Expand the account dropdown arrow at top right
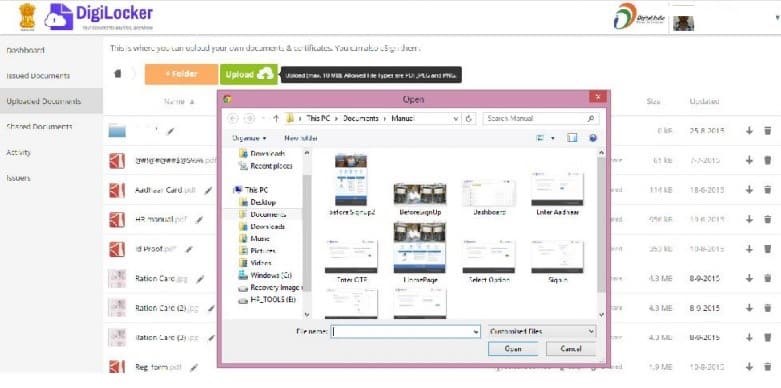The height and width of the screenshot is (388, 781). [777, 17]
